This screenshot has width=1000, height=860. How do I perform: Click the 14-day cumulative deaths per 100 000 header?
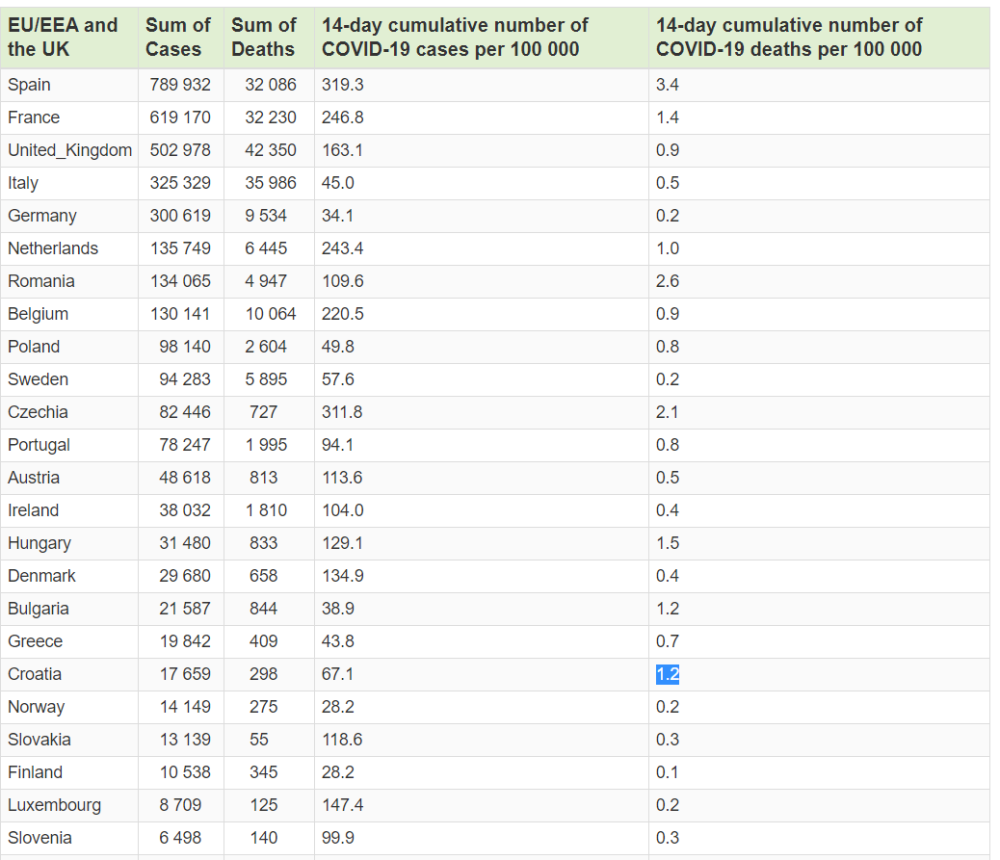click(x=789, y=37)
